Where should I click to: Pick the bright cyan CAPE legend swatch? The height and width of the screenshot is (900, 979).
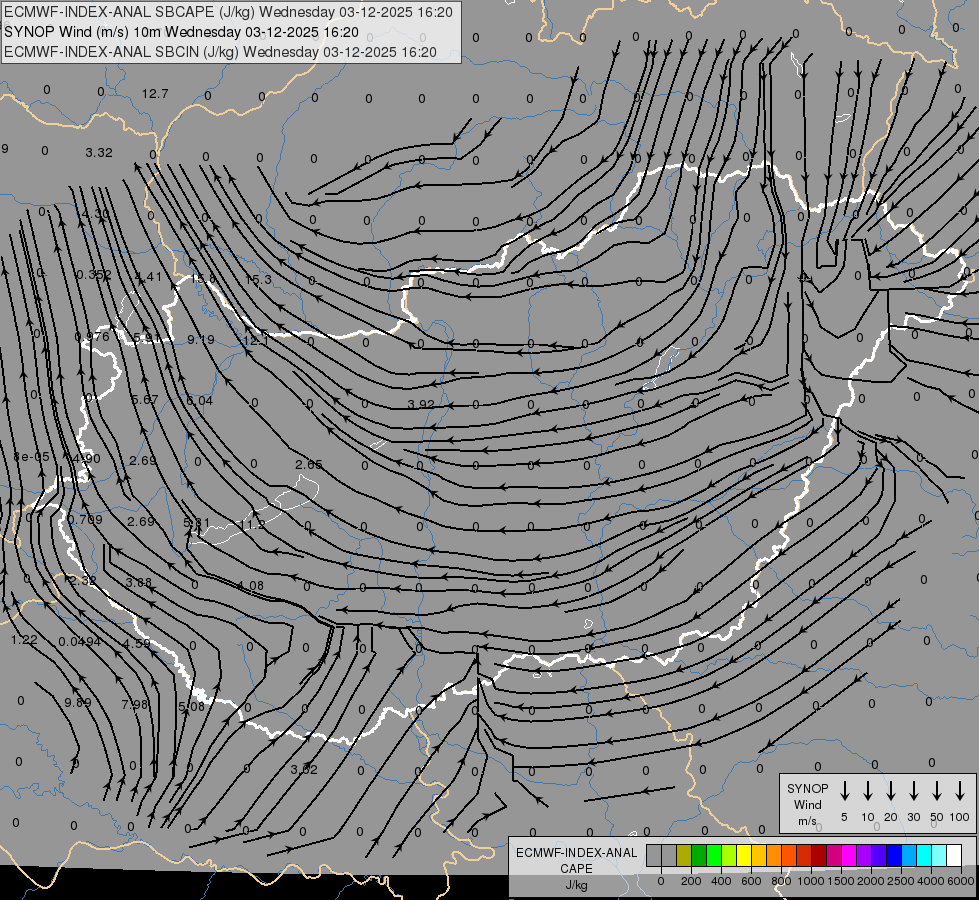923,855
